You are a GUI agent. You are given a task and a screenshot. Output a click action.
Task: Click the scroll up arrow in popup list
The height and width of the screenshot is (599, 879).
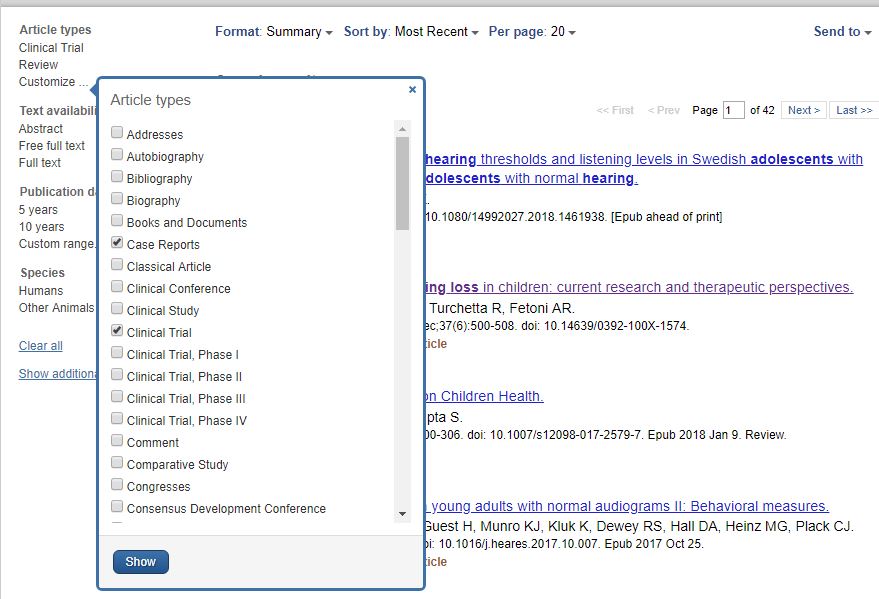pyautogui.click(x=402, y=129)
